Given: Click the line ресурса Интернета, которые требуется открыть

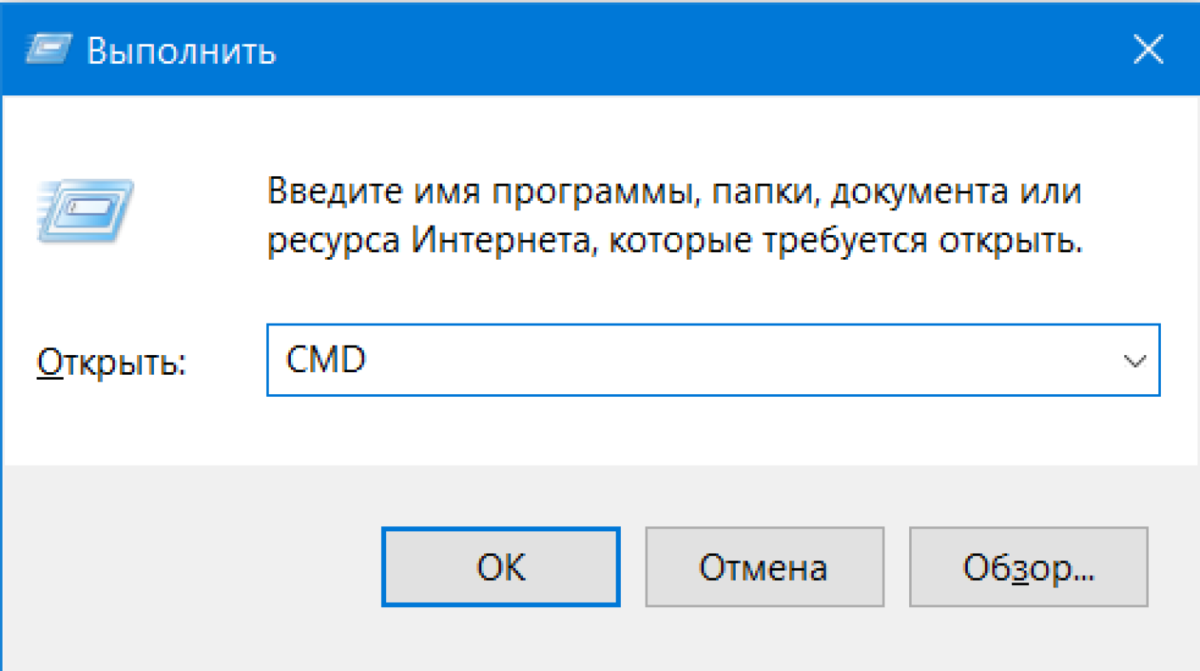Looking at the screenshot, I should [x=676, y=242].
